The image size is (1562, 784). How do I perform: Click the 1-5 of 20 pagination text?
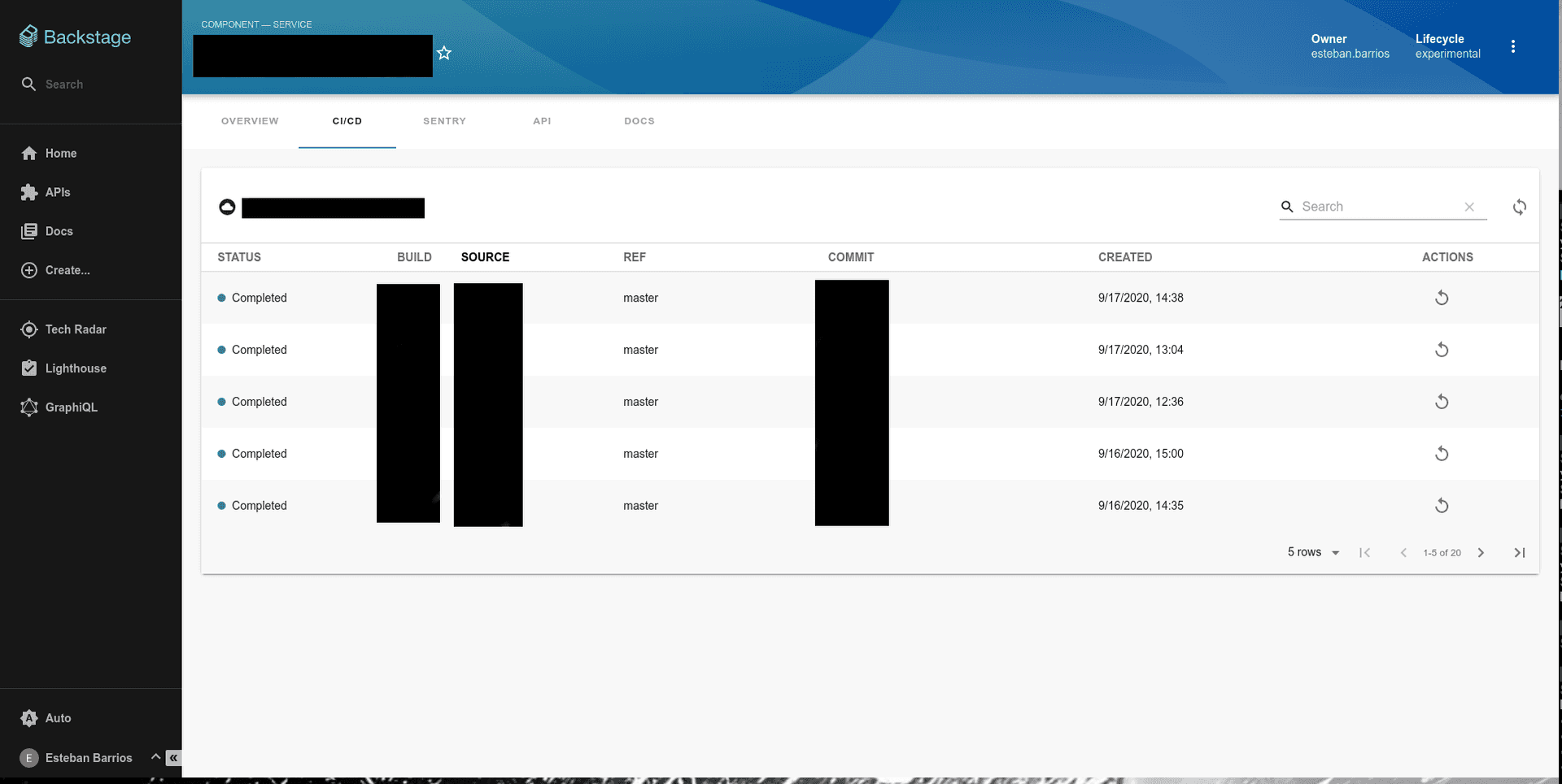(1442, 553)
